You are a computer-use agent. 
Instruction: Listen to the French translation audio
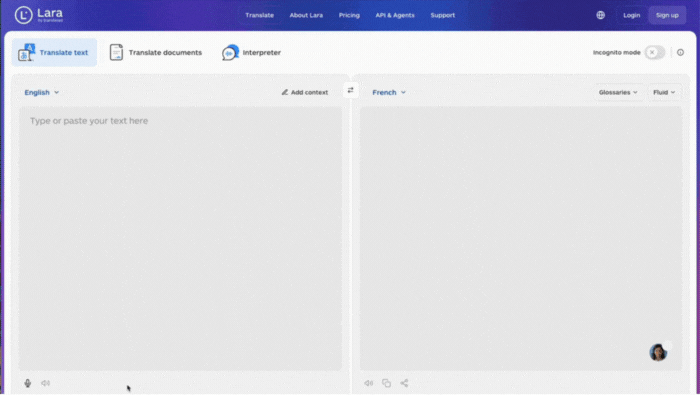click(368, 383)
